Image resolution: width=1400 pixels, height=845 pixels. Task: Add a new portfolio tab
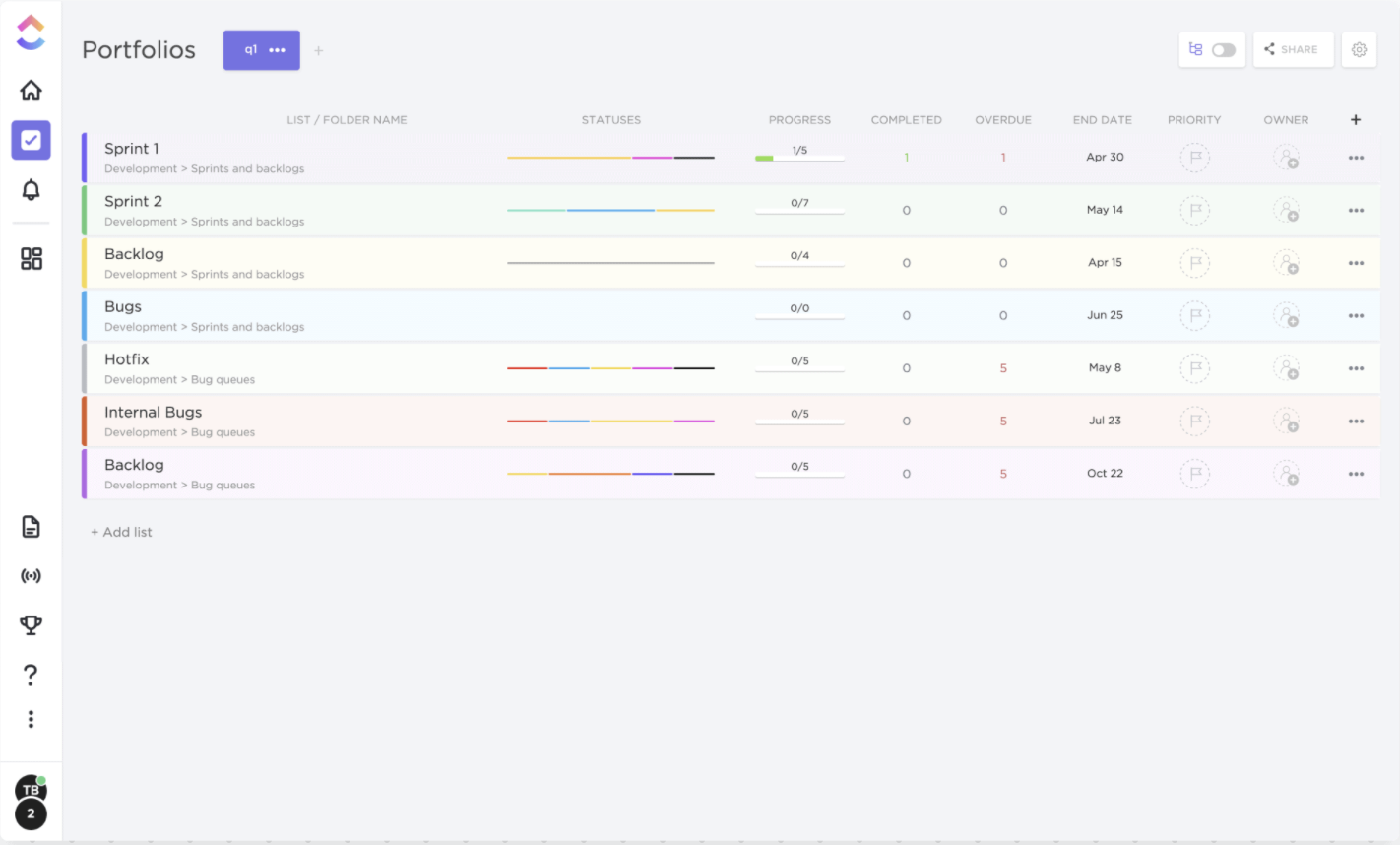[318, 51]
